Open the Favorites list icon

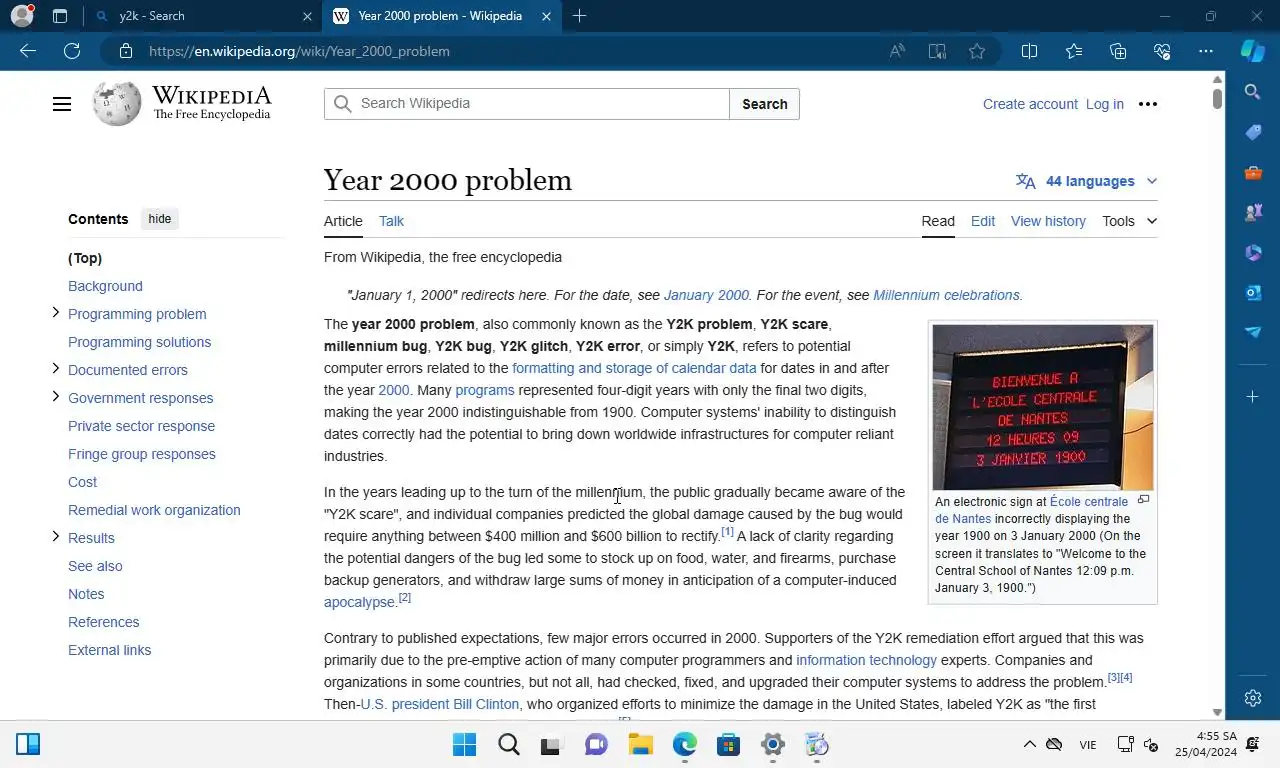click(x=1074, y=51)
